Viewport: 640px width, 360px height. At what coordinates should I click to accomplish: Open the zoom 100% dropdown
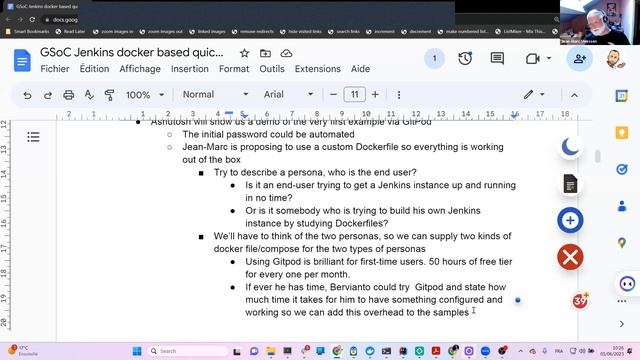(x=145, y=95)
